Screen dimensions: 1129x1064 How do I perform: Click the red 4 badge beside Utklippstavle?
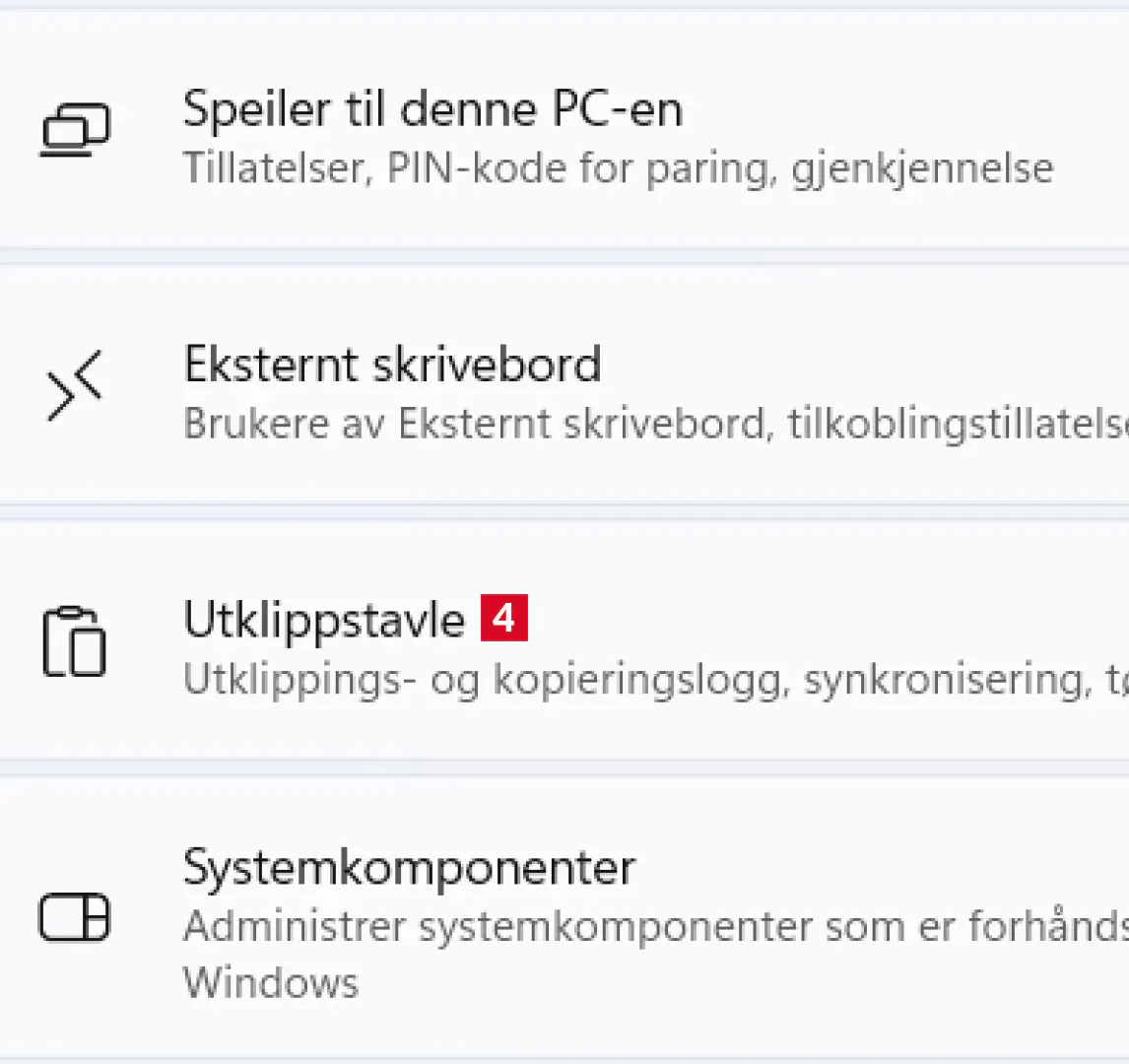pos(504,618)
